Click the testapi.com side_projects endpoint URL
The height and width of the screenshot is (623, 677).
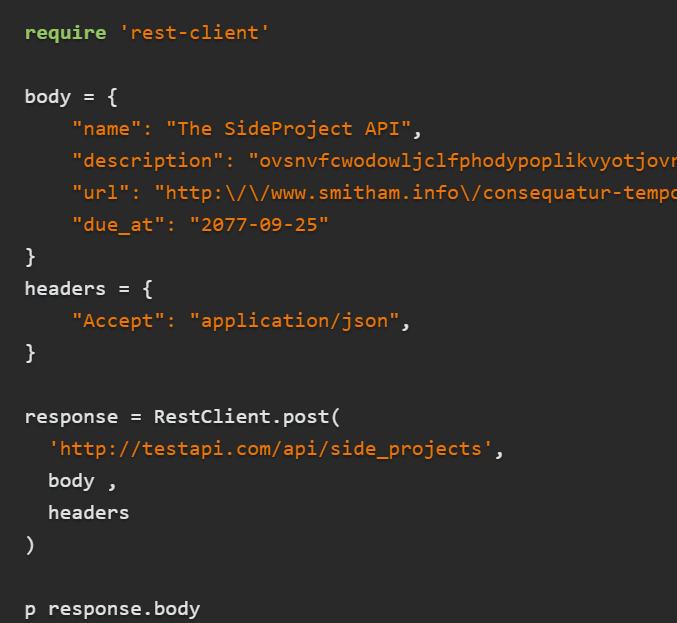(x=270, y=449)
